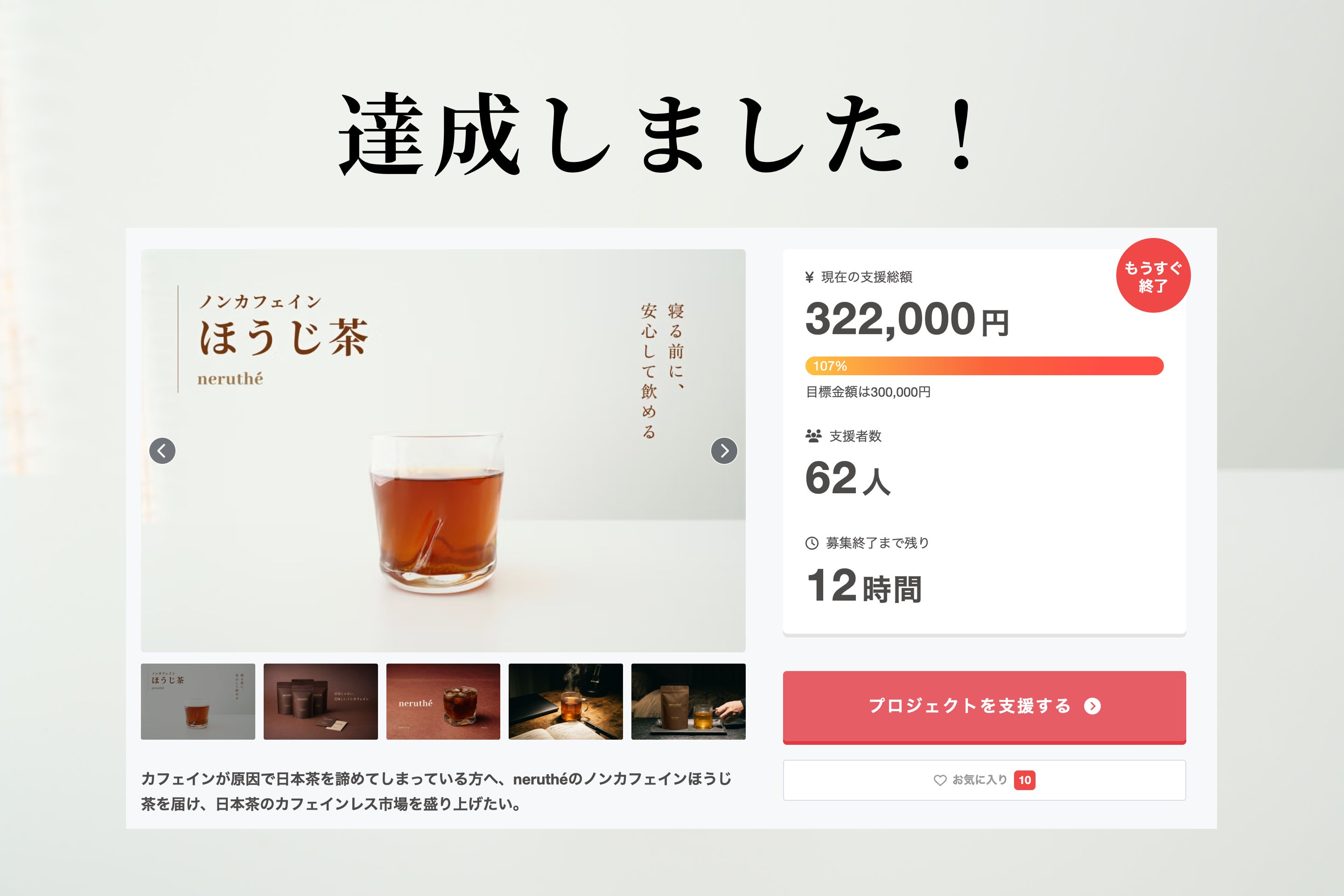The image size is (1344, 896).
Task: Click the yen icon beside 現在の支援総額
Action: [x=809, y=277]
